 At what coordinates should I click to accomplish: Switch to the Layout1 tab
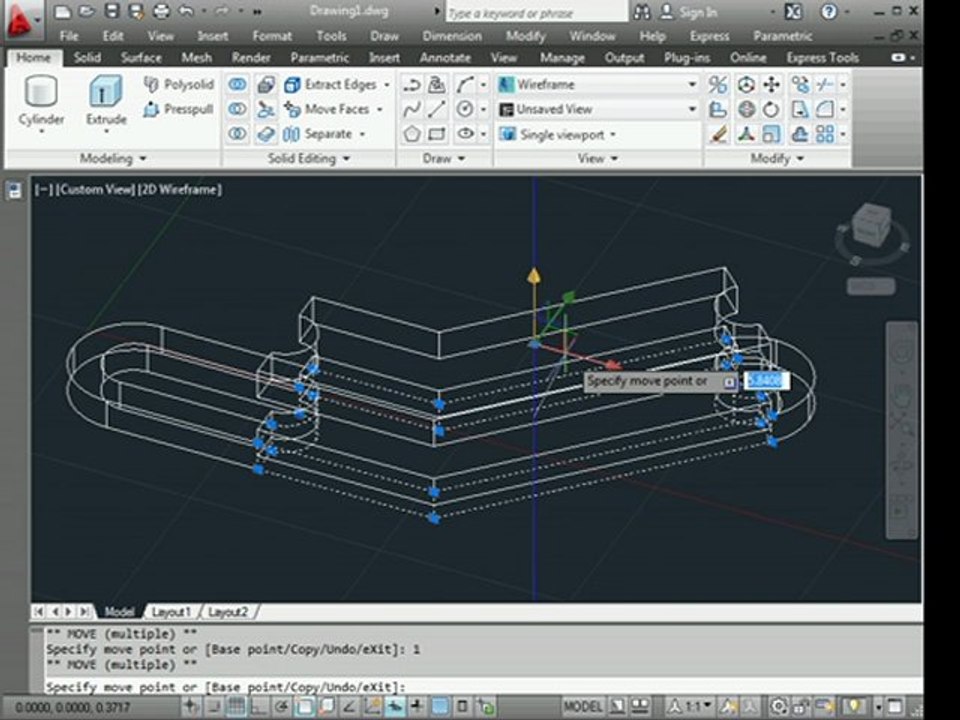(x=171, y=612)
